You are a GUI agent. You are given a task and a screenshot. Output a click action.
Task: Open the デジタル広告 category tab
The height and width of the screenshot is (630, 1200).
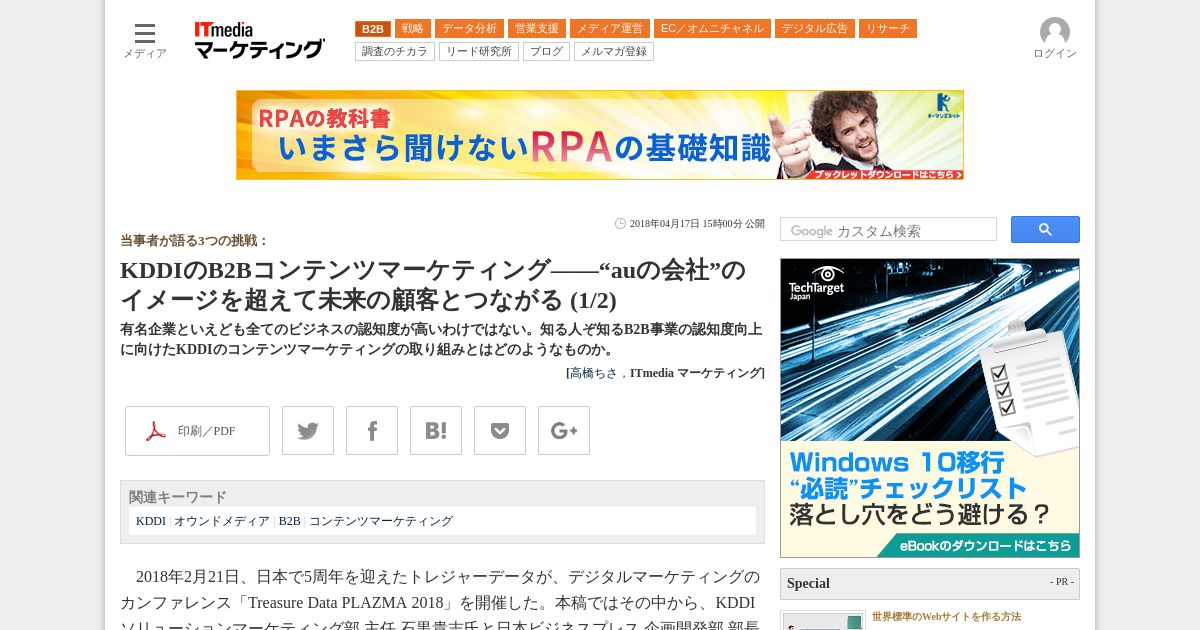click(815, 29)
